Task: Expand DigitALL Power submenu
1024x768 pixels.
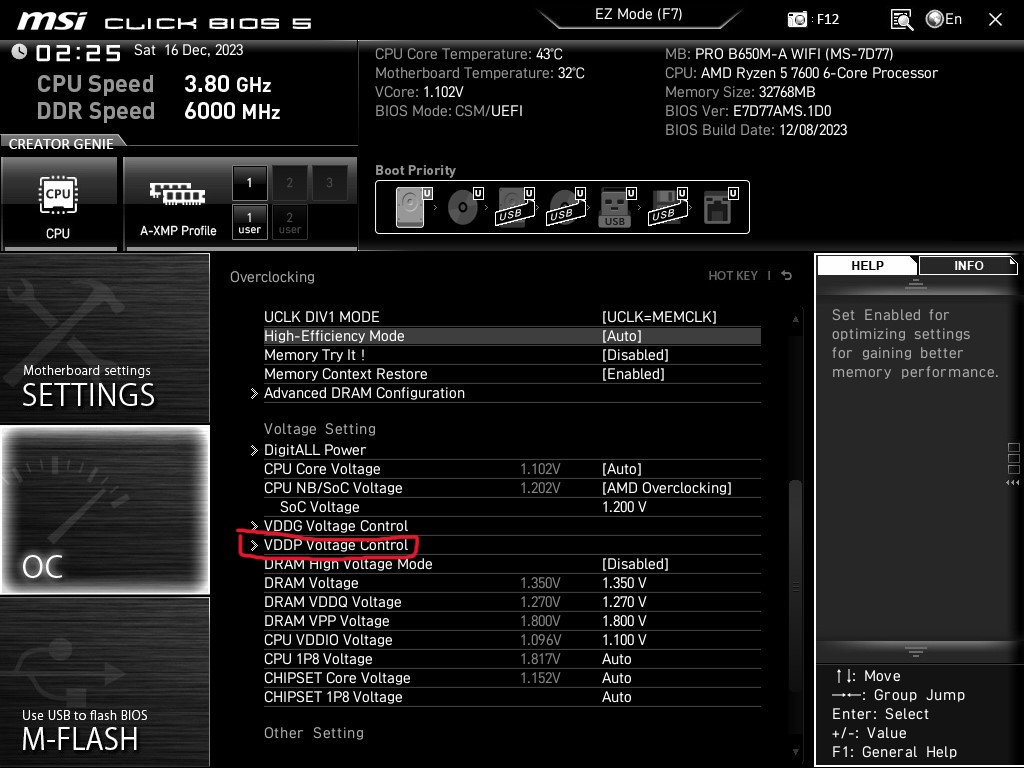Action: coord(315,450)
